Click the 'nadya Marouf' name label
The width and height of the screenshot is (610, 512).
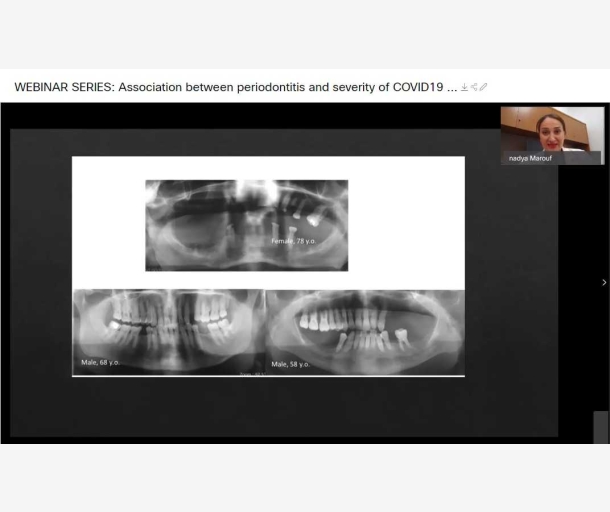530,158
